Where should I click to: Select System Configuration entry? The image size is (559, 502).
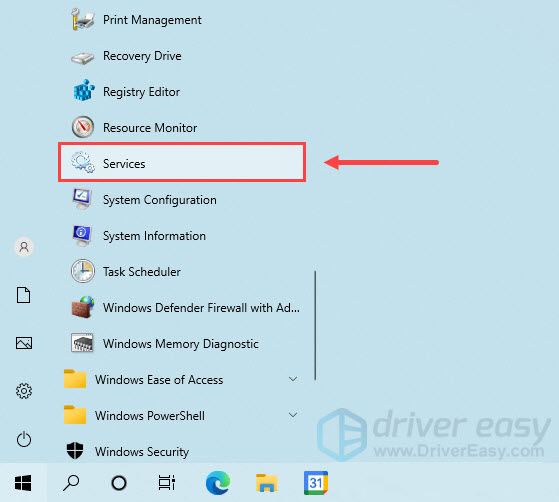pyautogui.click(x=182, y=200)
